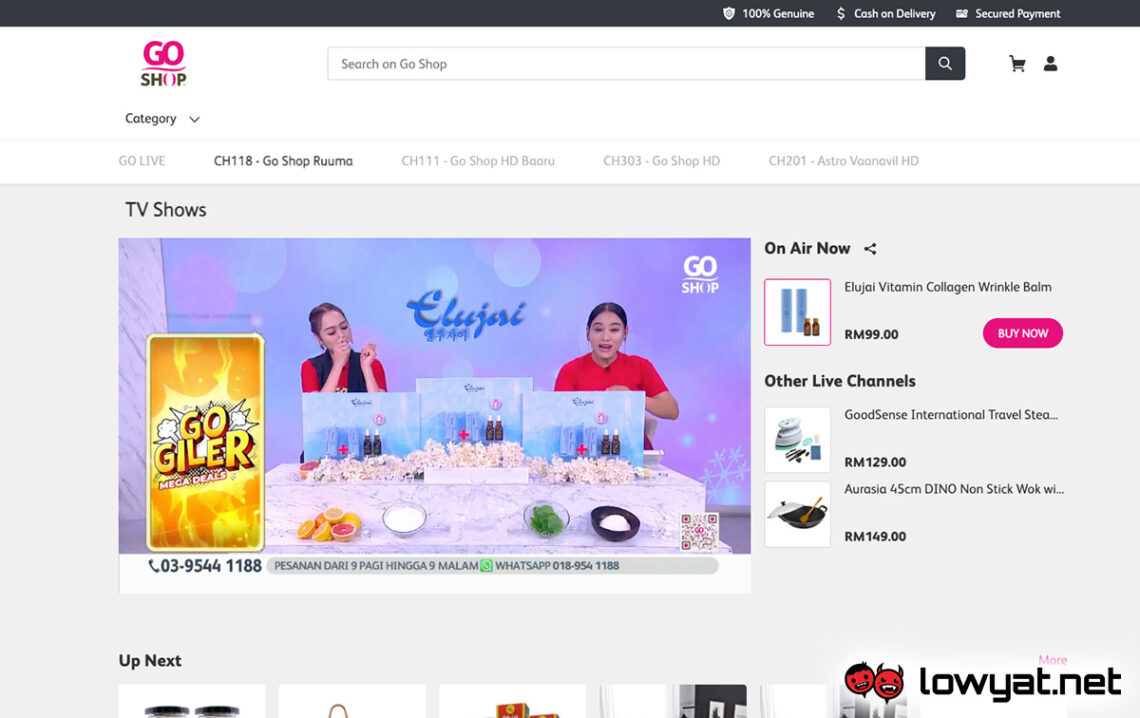Click the Secured Payment card icon
This screenshot has width=1140, height=718.
[x=962, y=13]
